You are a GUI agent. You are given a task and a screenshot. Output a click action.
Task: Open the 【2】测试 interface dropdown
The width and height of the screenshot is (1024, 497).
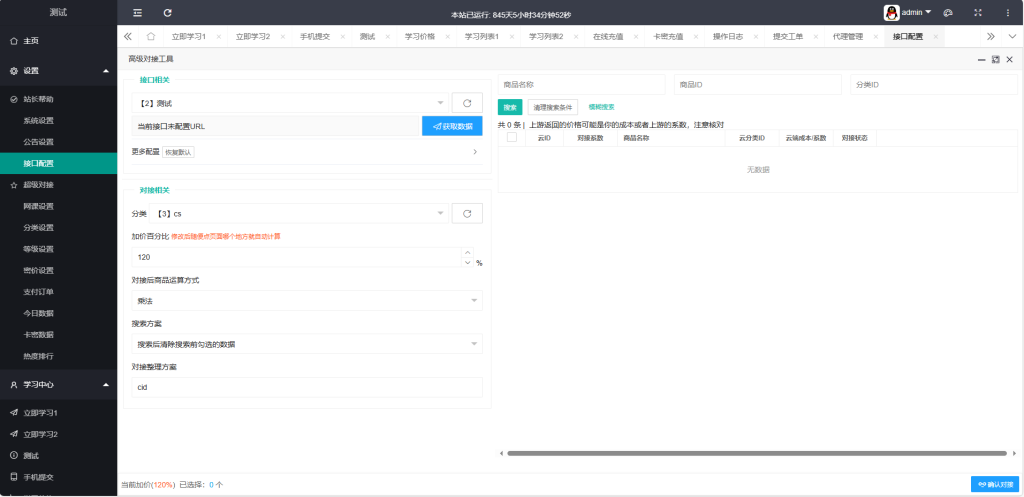[290, 103]
